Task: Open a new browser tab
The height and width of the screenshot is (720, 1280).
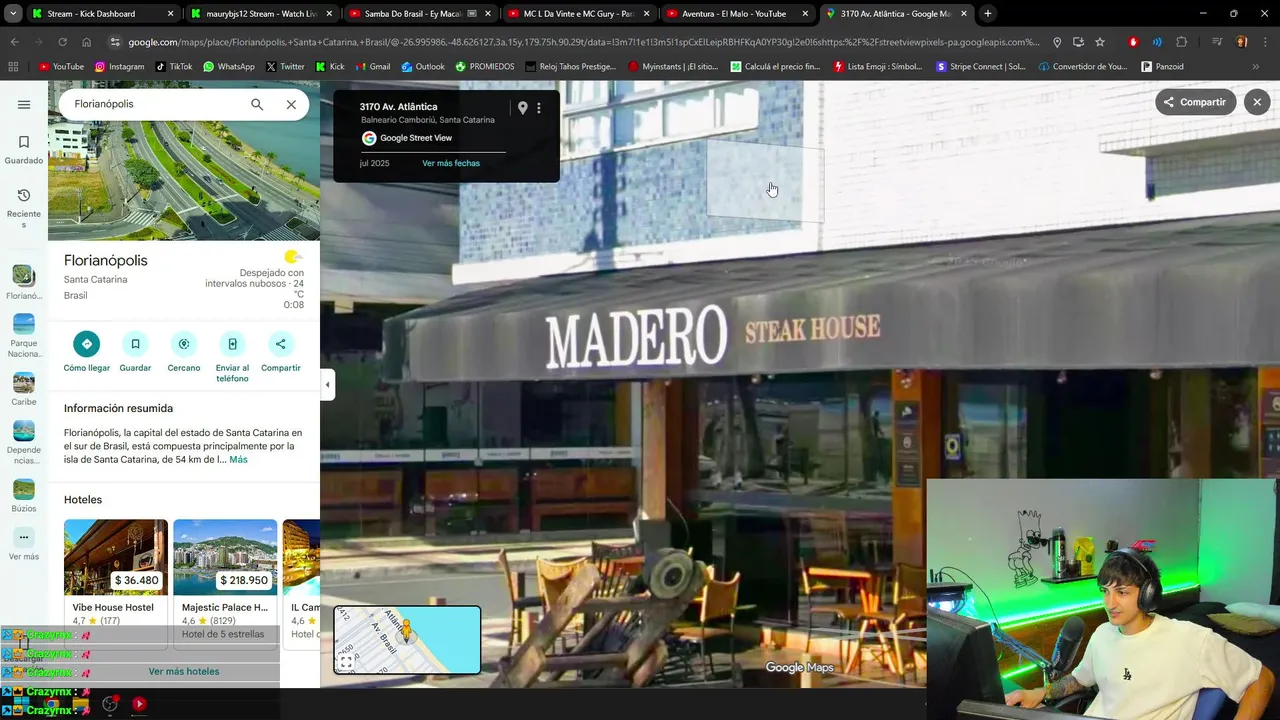Action: [988, 14]
